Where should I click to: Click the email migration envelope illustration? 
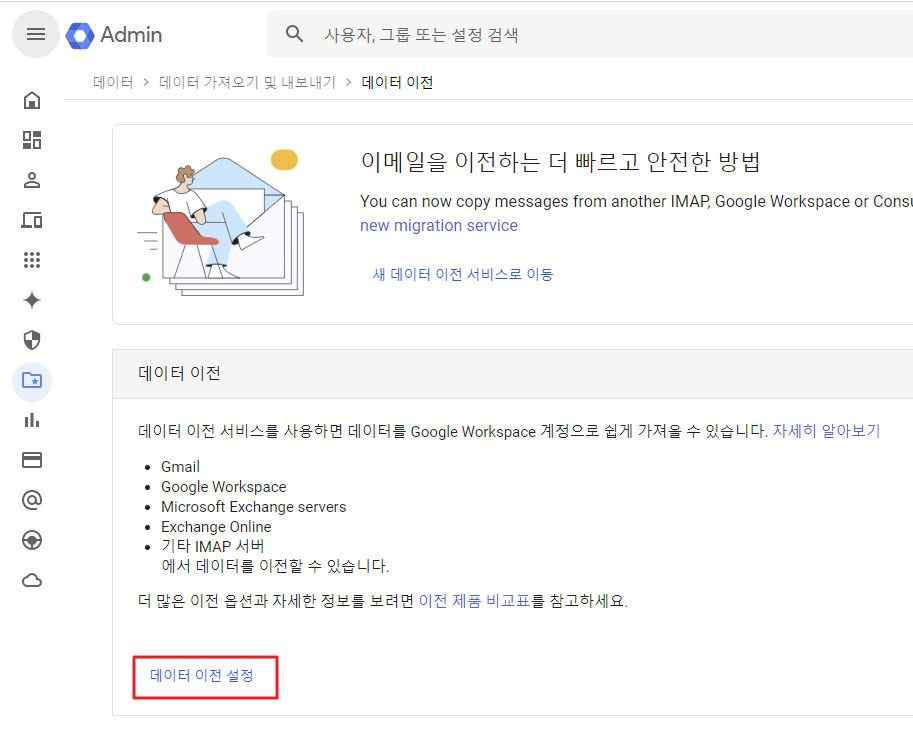222,224
